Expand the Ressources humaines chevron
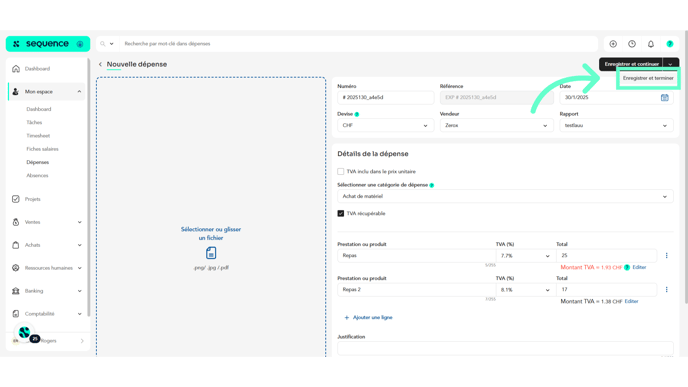The height and width of the screenshot is (387, 688). (x=79, y=268)
